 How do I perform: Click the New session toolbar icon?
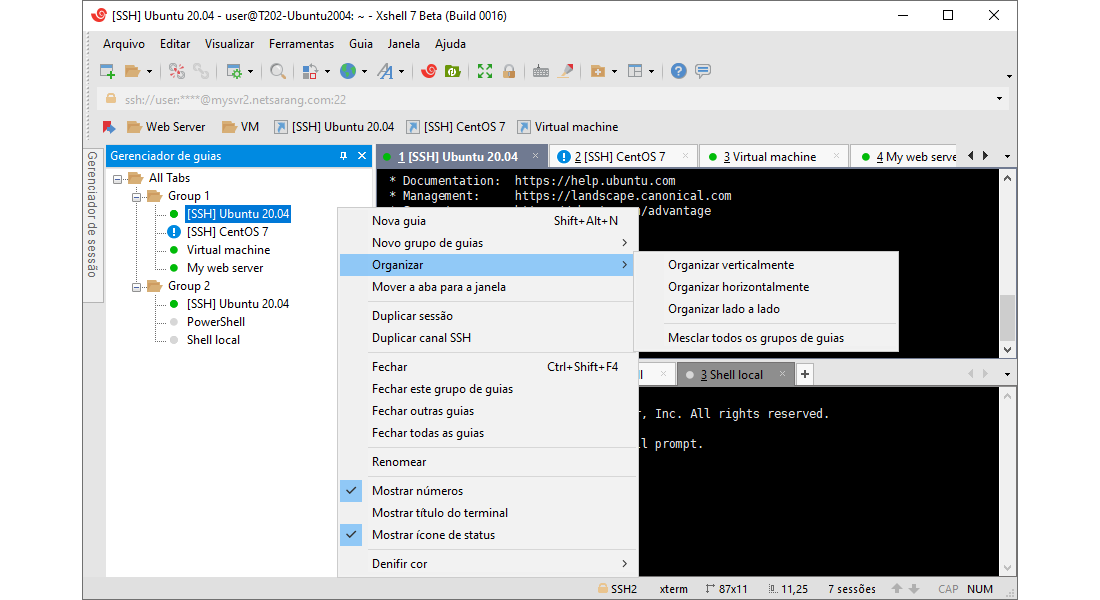(107, 71)
